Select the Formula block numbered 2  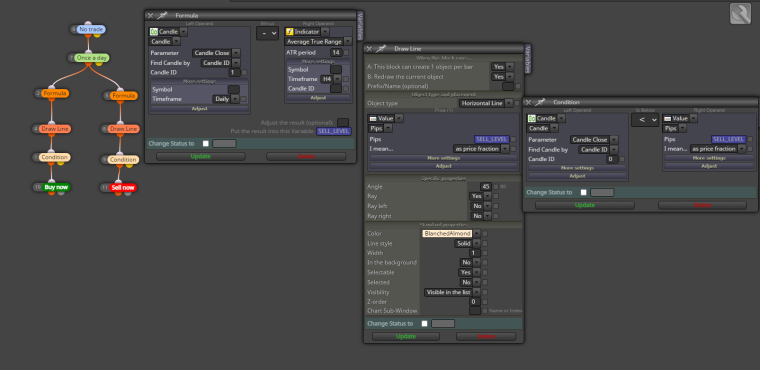pyautogui.click(x=54, y=93)
